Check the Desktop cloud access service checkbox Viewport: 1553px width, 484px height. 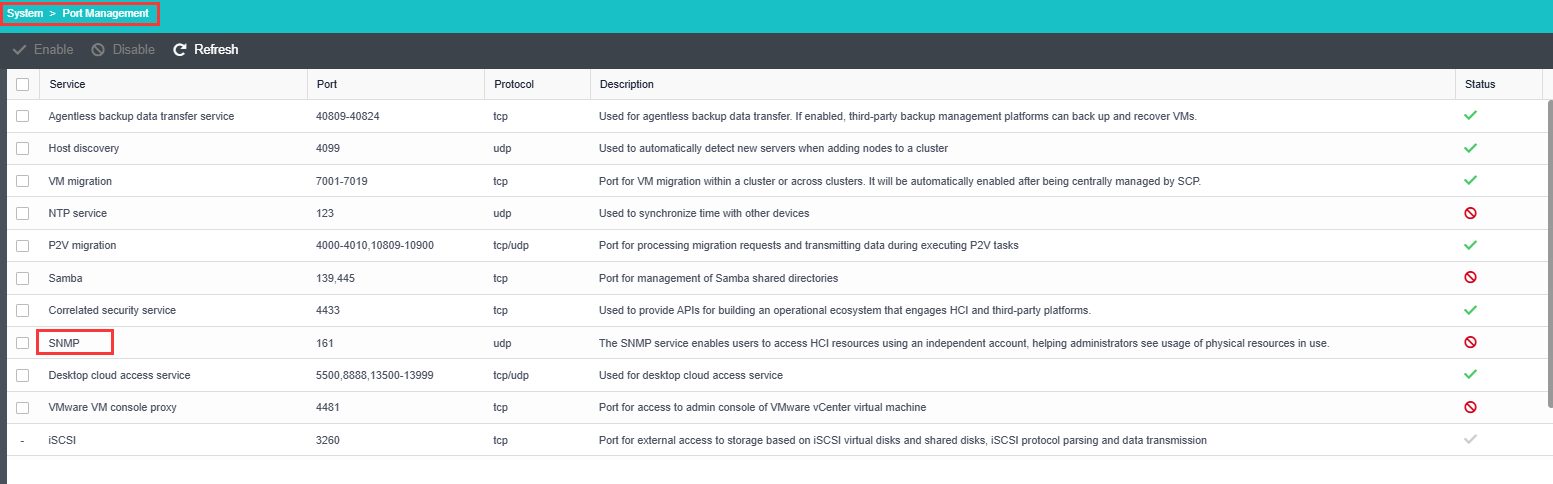[x=23, y=375]
